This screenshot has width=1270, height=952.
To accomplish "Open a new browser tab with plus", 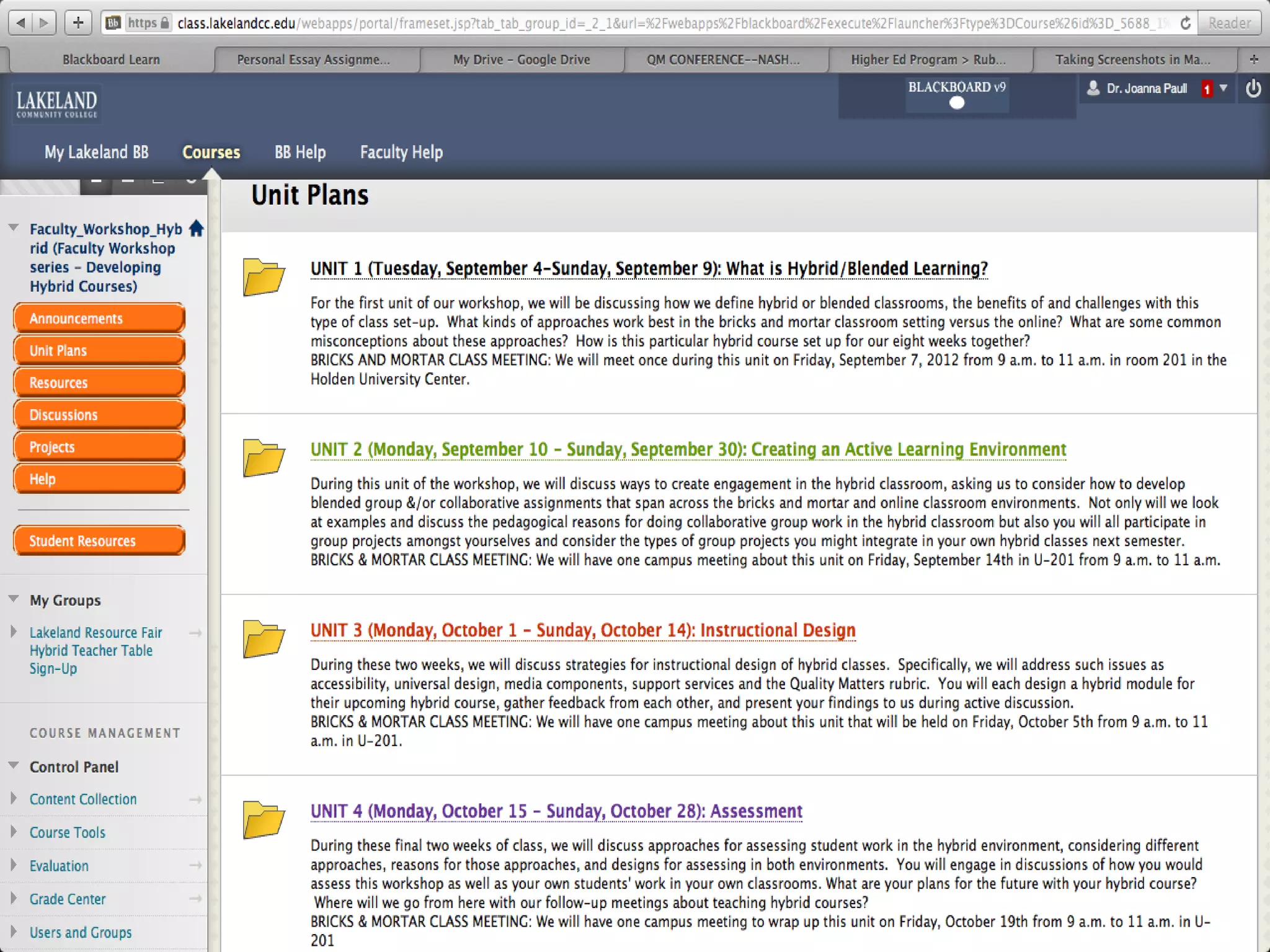I will 1254,59.
